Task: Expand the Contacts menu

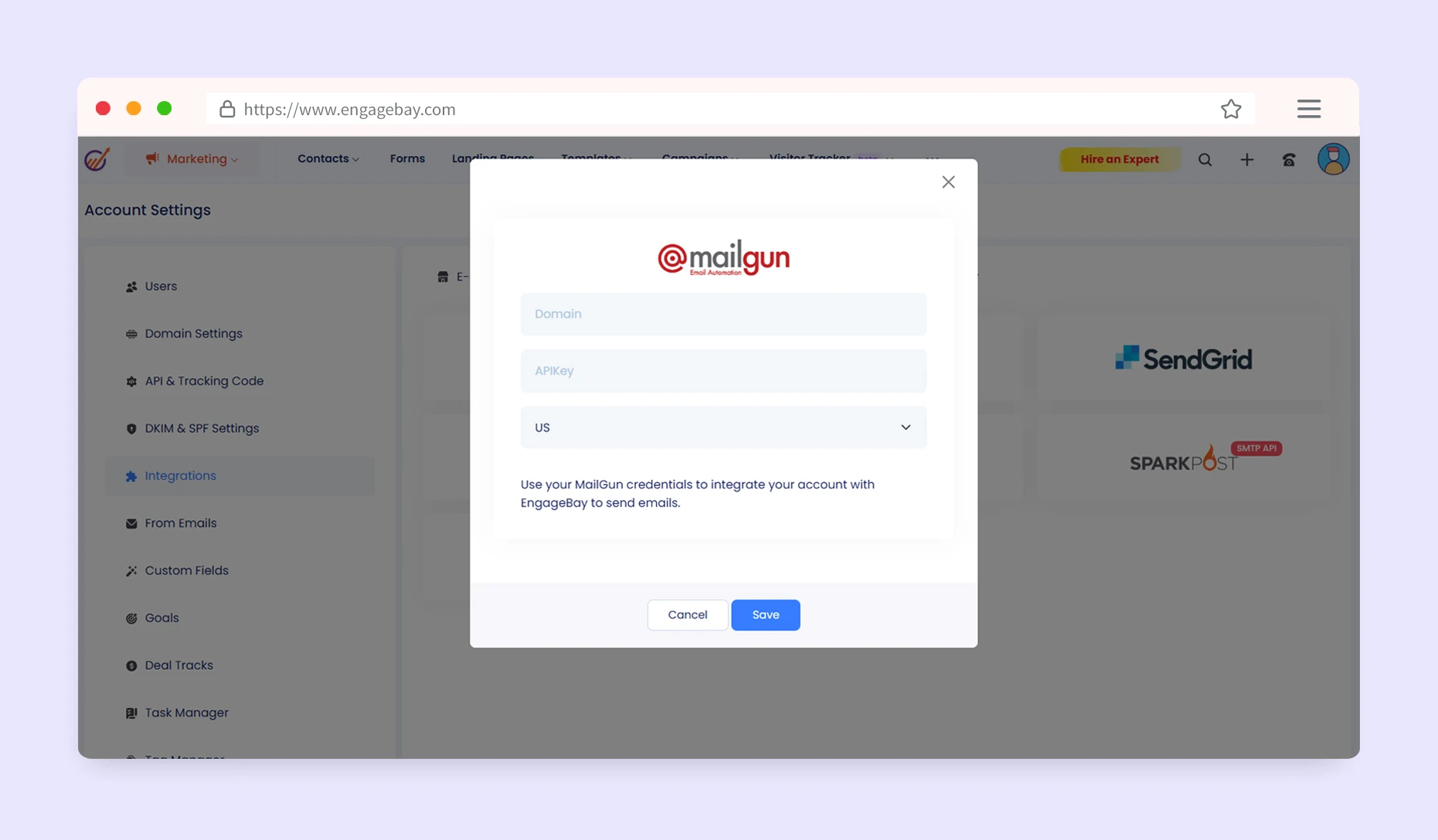Action: [328, 158]
